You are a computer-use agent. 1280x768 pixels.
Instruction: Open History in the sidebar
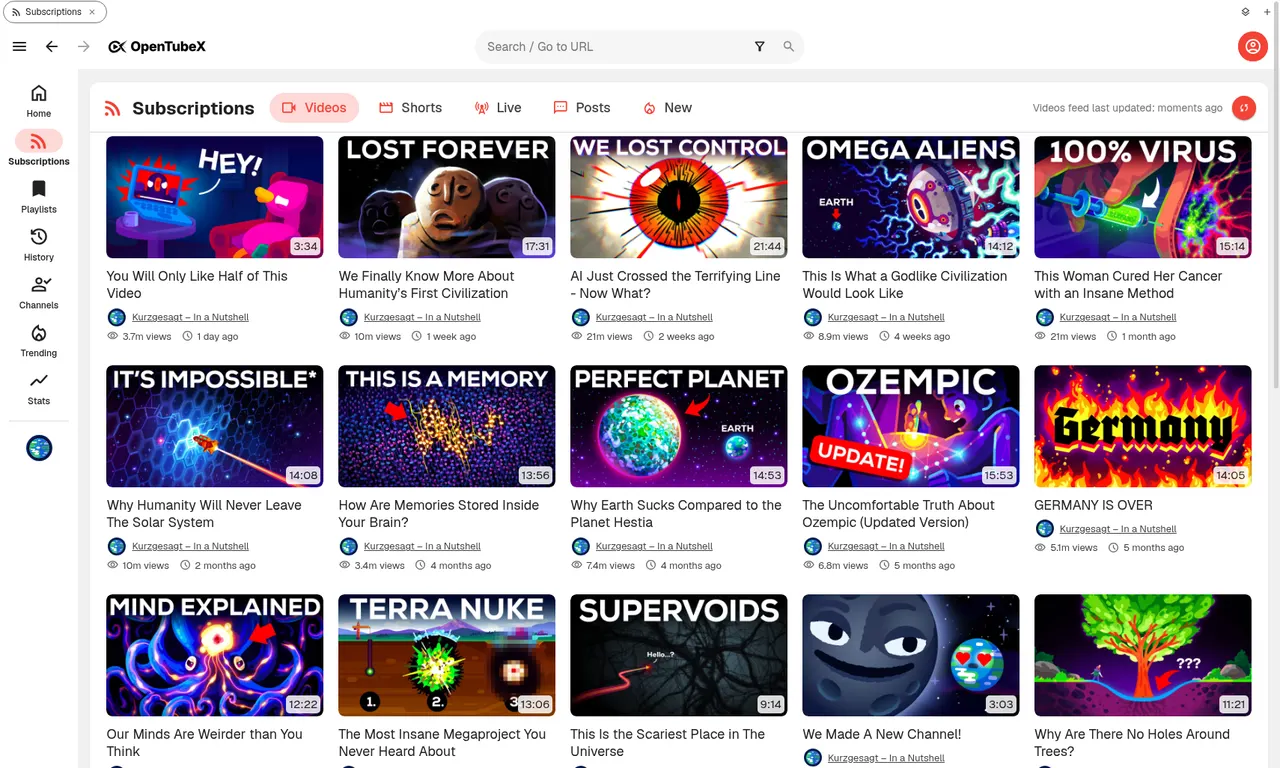click(39, 245)
